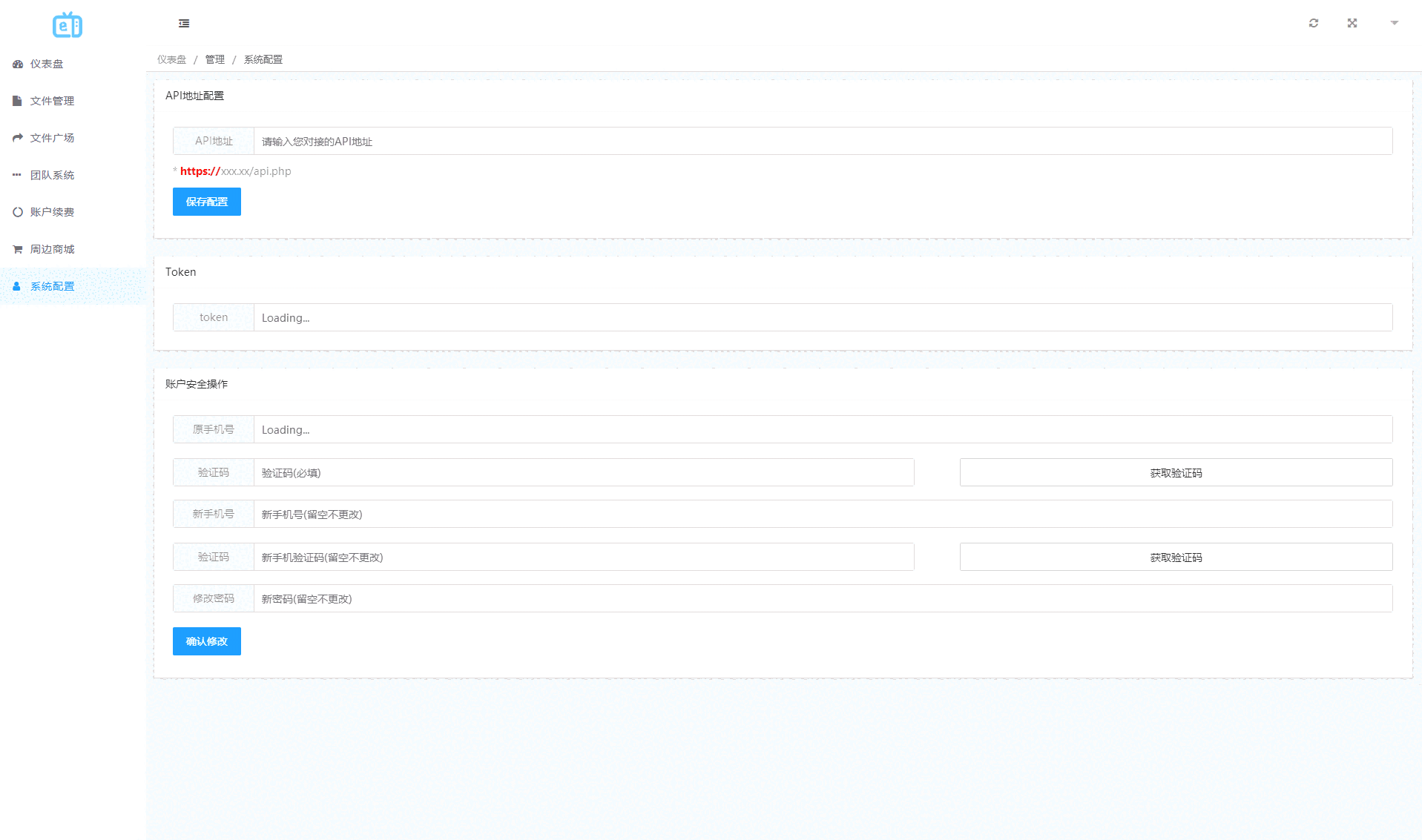Collapse the sidebar menu toggle icon
This screenshot has width=1422, height=840.
coord(184,24)
